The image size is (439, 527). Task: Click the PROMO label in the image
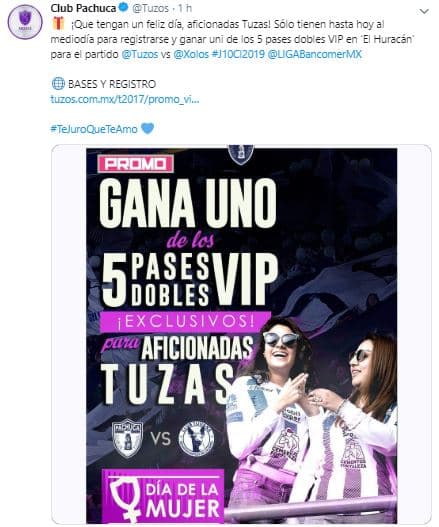[x=135, y=164]
